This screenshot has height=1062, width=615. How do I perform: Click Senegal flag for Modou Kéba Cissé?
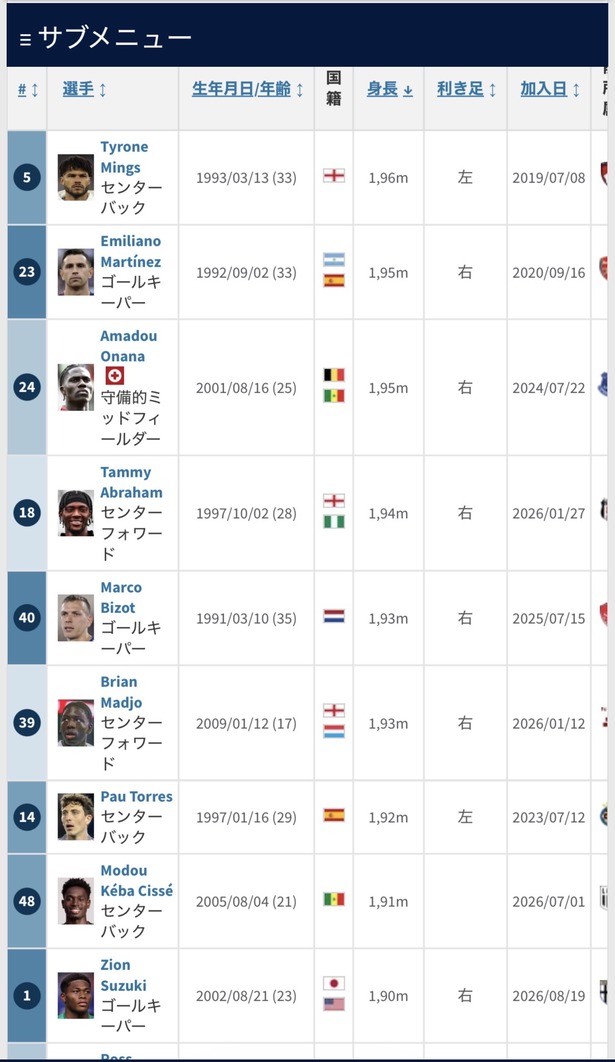click(334, 899)
